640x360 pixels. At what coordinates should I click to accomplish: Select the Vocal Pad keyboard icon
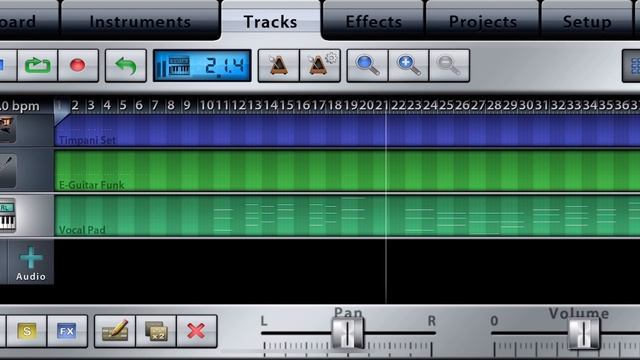pyautogui.click(x=7, y=215)
